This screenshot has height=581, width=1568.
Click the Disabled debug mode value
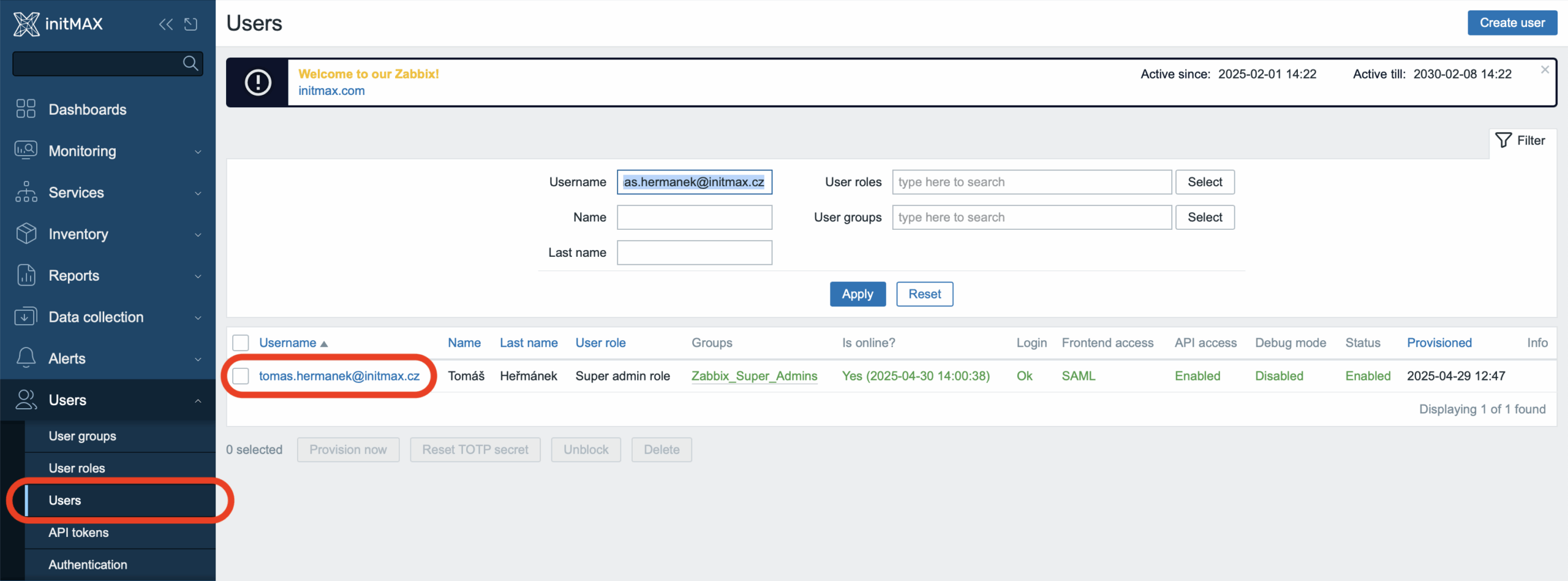(x=1279, y=376)
